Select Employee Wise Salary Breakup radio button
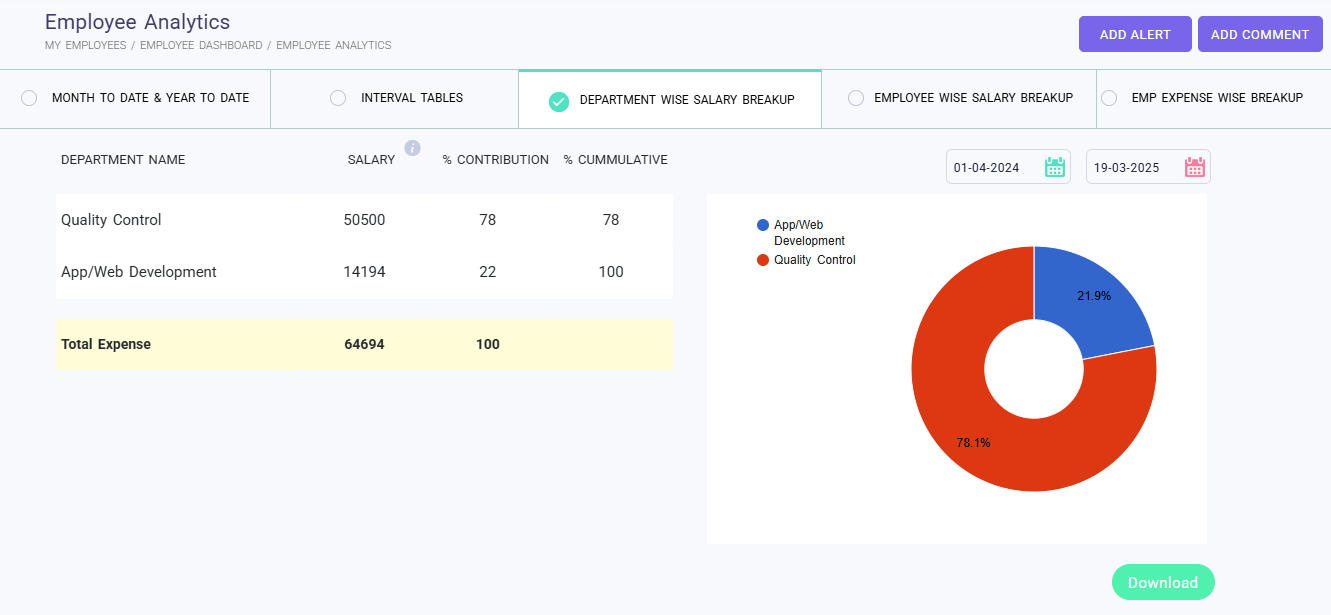Screen dimensions: 1331x615 [856, 98]
